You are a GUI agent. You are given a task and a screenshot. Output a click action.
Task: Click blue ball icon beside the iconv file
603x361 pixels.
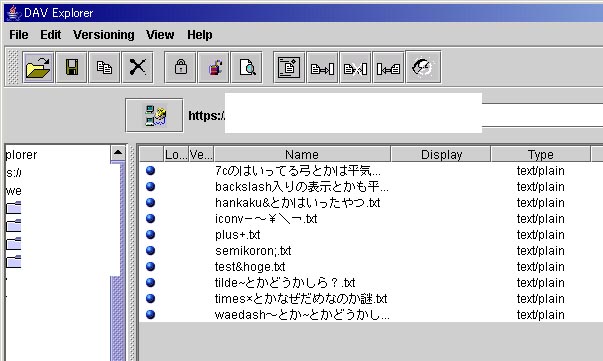click(x=150, y=218)
